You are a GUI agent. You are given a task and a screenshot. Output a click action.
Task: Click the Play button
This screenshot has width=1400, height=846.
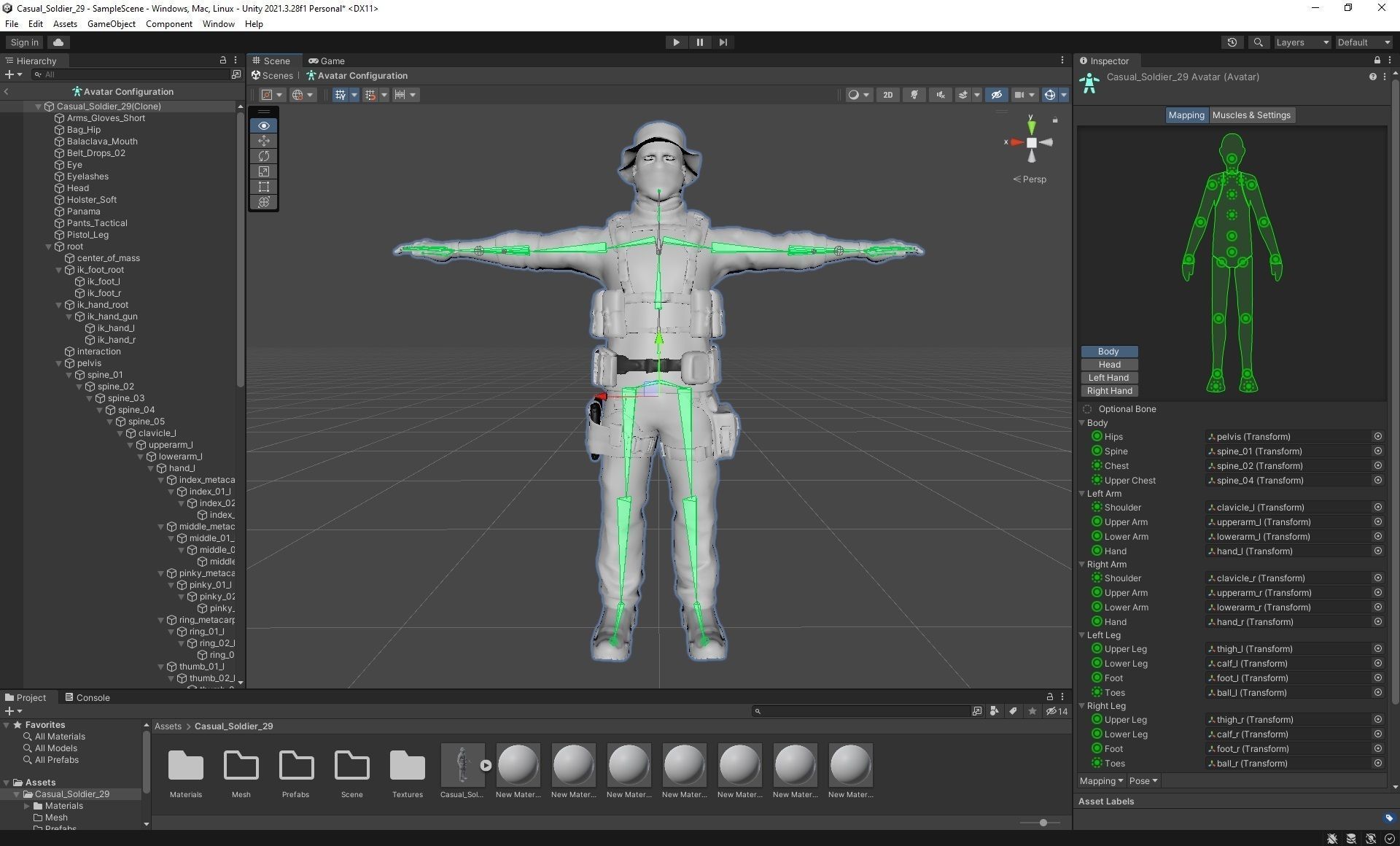point(676,42)
